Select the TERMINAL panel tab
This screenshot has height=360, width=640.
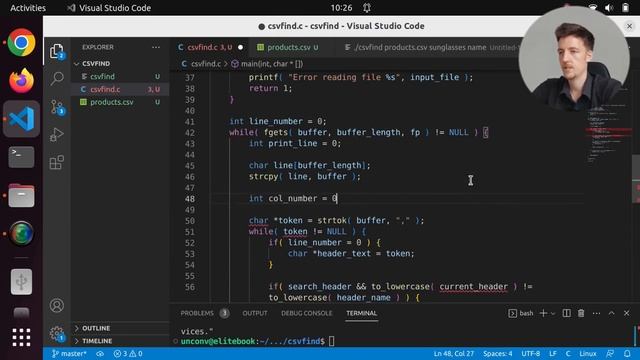pos(361,313)
